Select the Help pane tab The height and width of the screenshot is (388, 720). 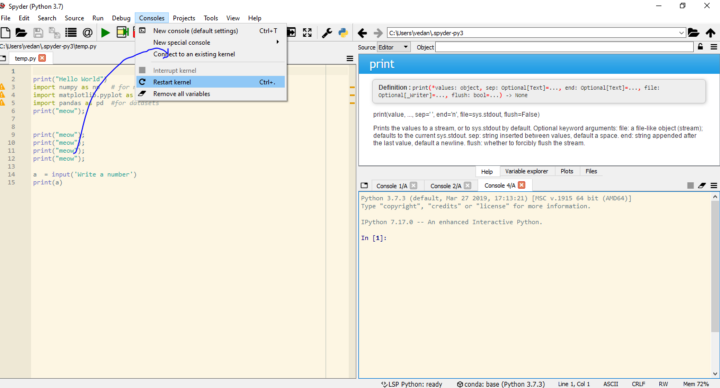[x=487, y=172]
